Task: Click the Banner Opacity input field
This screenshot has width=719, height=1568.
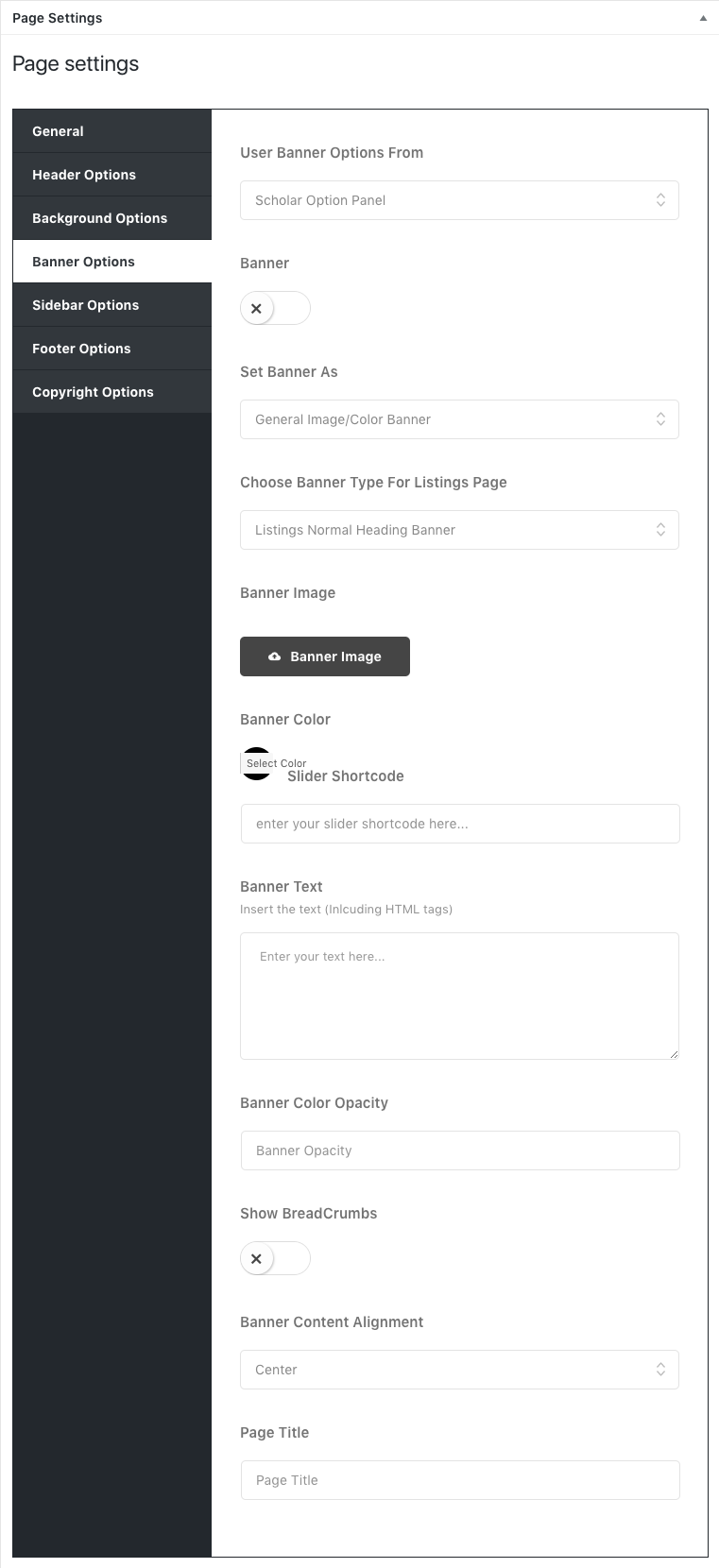Action: (460, 1150)
